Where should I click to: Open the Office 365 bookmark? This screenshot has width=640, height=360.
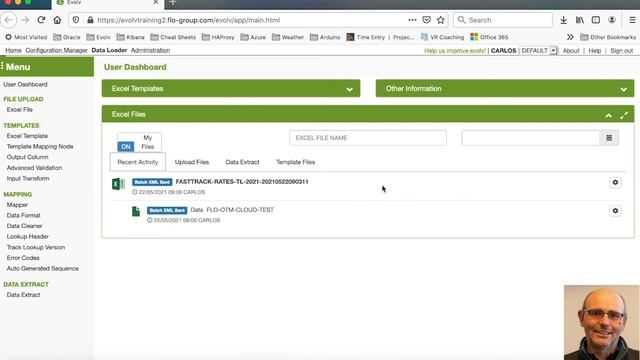pos(489,37)
